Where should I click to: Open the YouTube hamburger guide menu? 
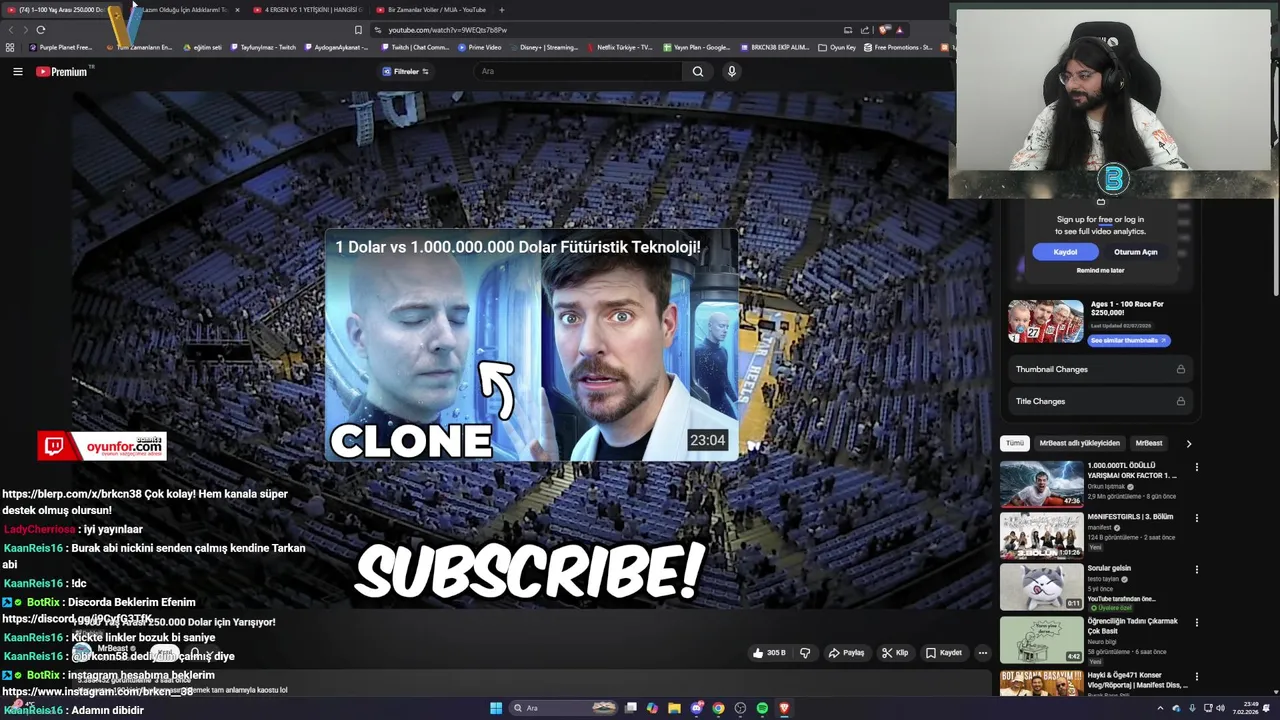pos(17,71)
